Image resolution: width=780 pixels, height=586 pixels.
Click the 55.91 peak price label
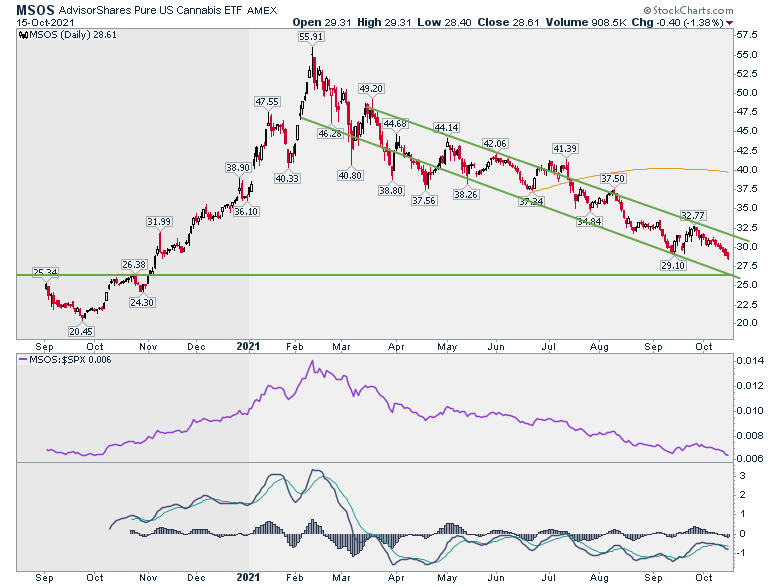point(311,36)
